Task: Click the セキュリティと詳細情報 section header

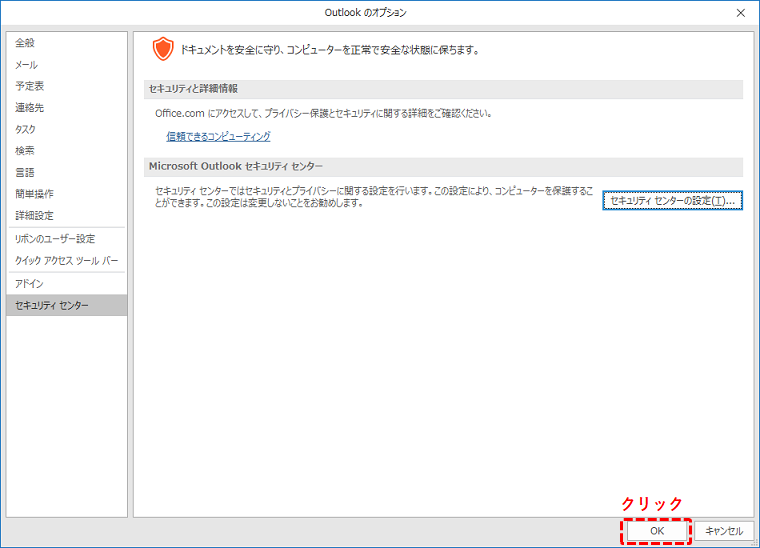Action: pos(443,89)
